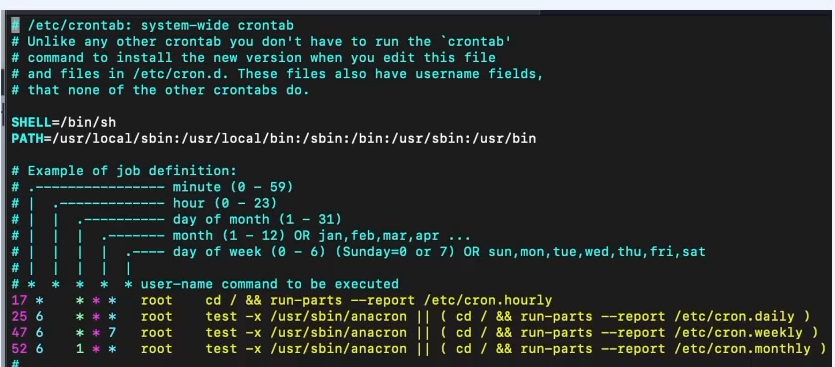Click '/etc/cron.daily' path
Viewport: 835px width, 367px height.
tap(734, 316)
